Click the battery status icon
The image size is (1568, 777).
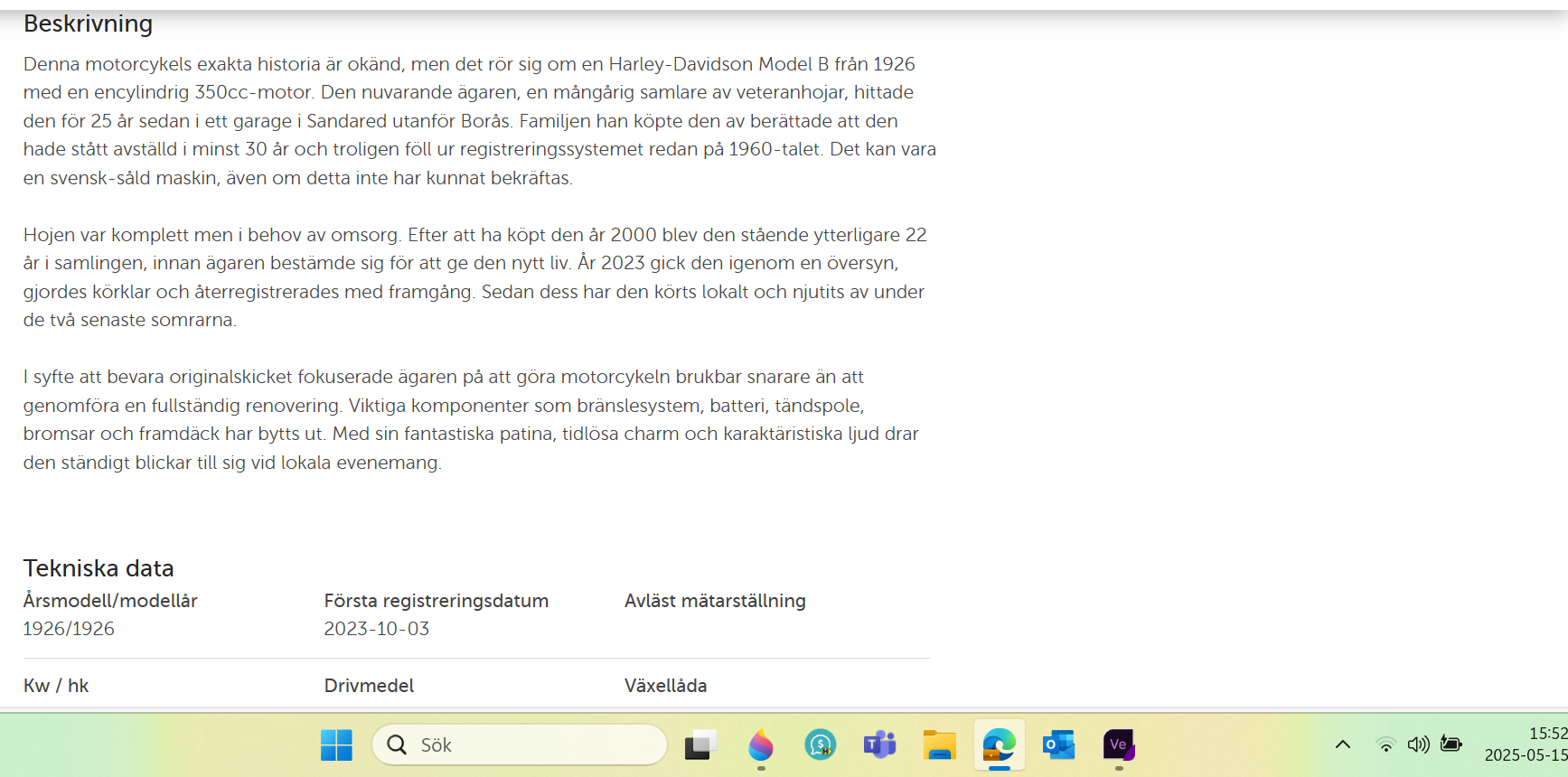[1451, 744]
